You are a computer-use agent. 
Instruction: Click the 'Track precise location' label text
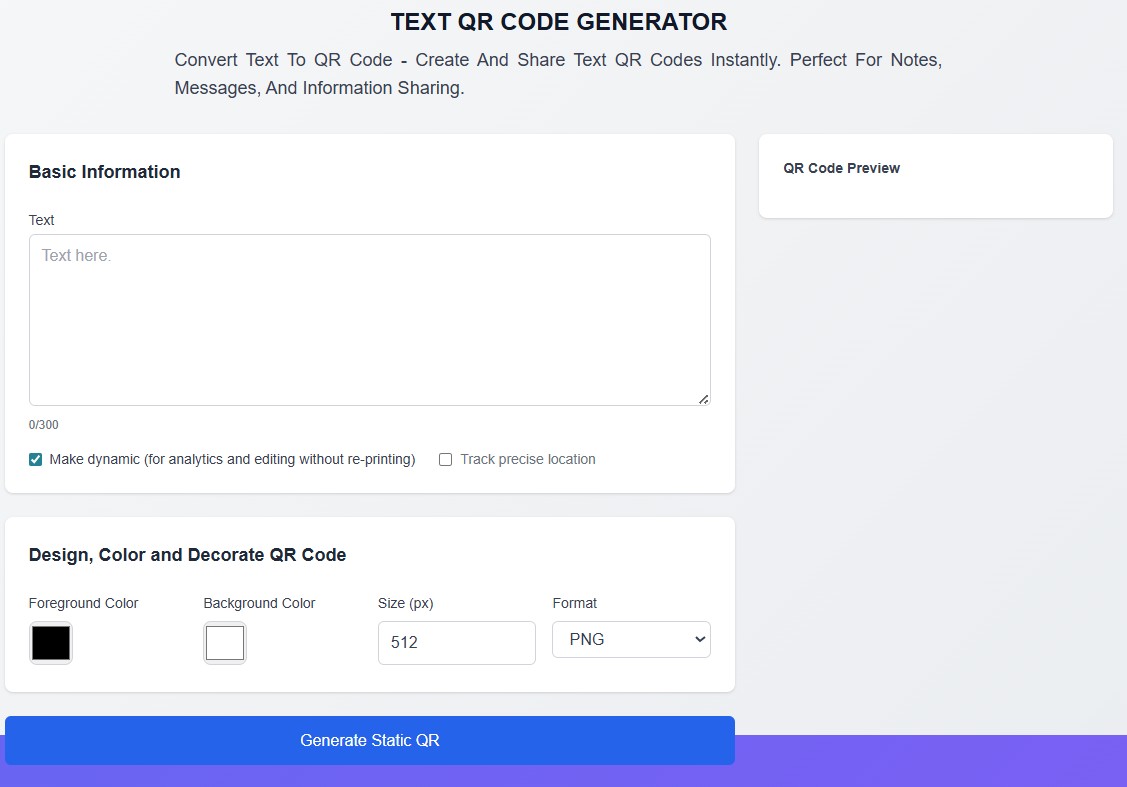[x=528, y=459]
